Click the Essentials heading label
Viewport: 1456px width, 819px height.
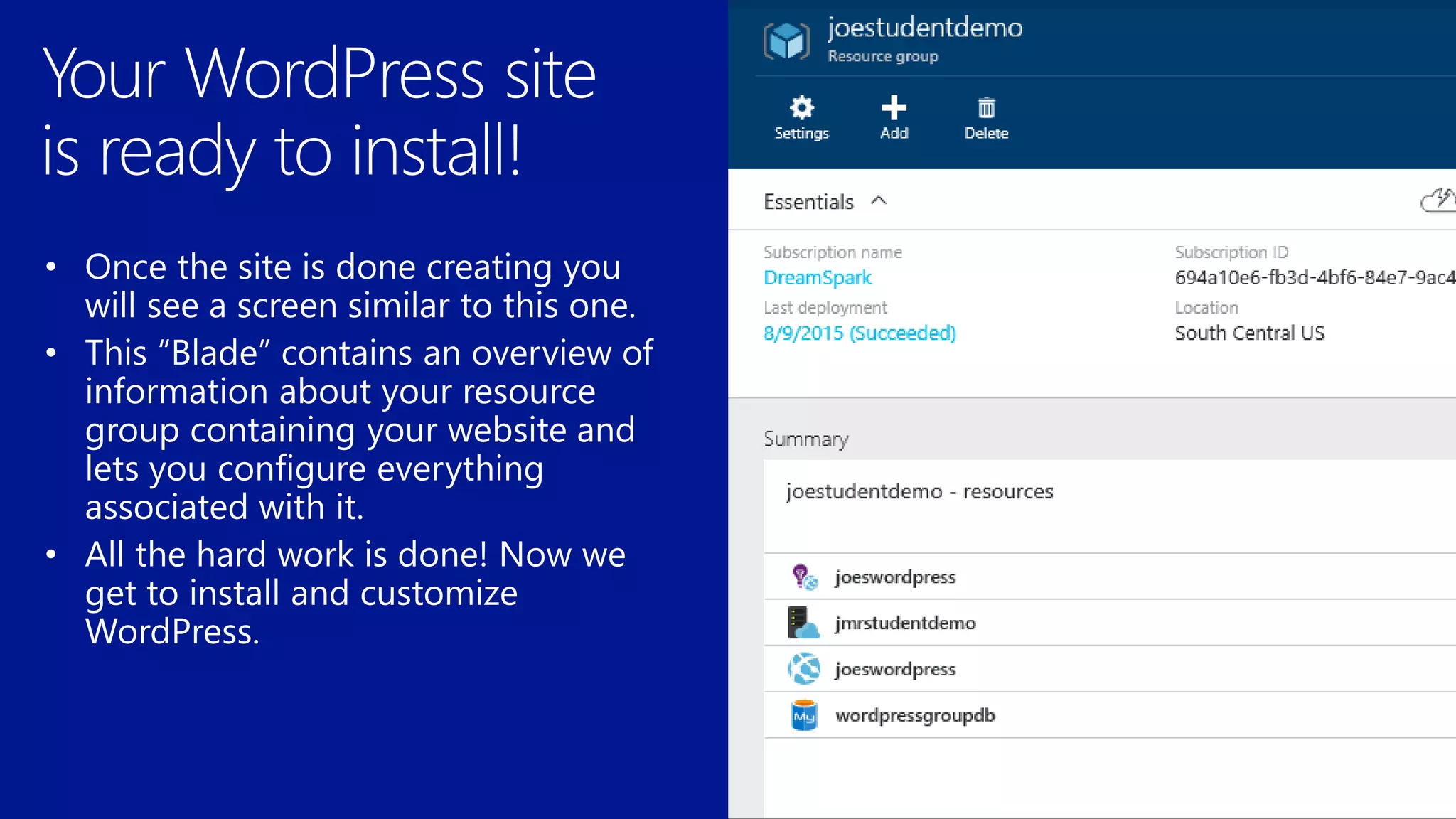pyautogui.click(x=808, y=202)
